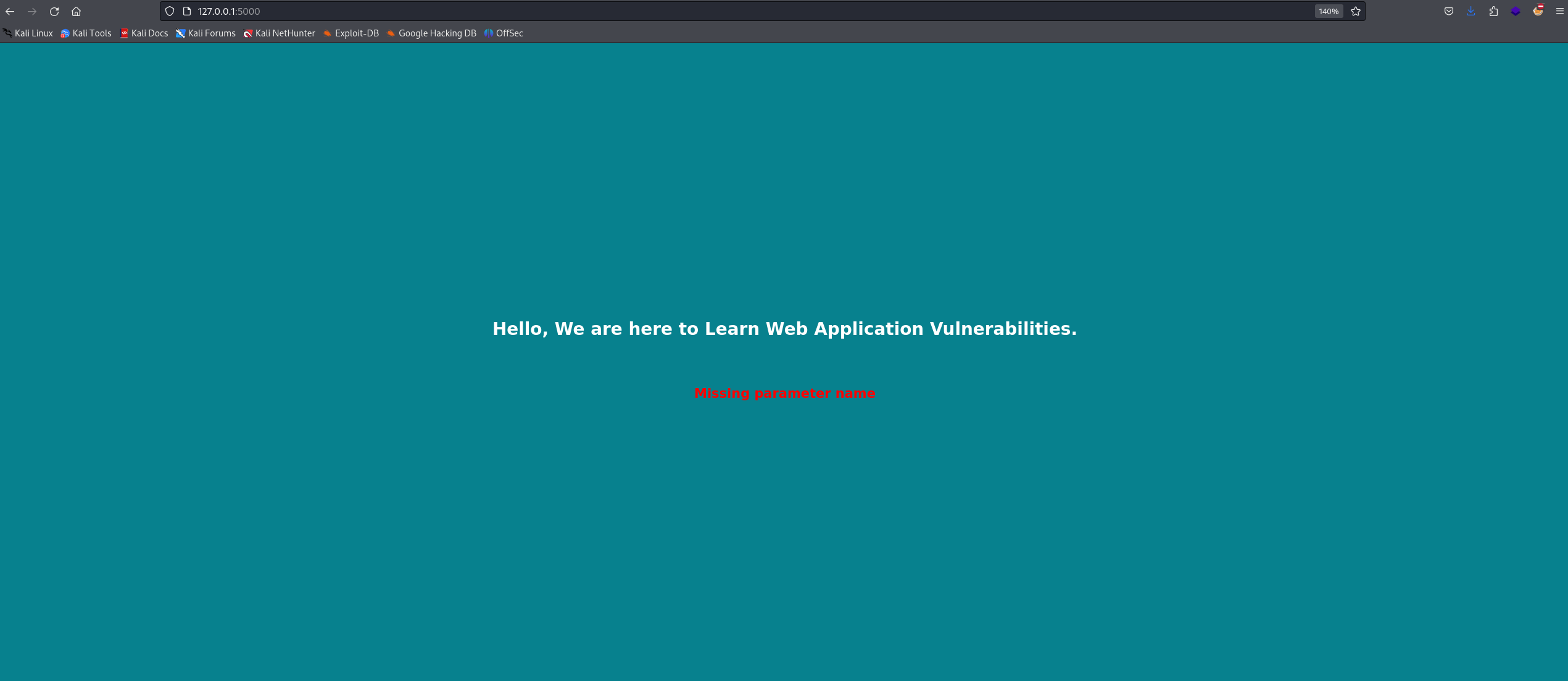Open the Kali Tools bookmark
The width and height of the screenshot is (1568, 681).
coord(86,33)
